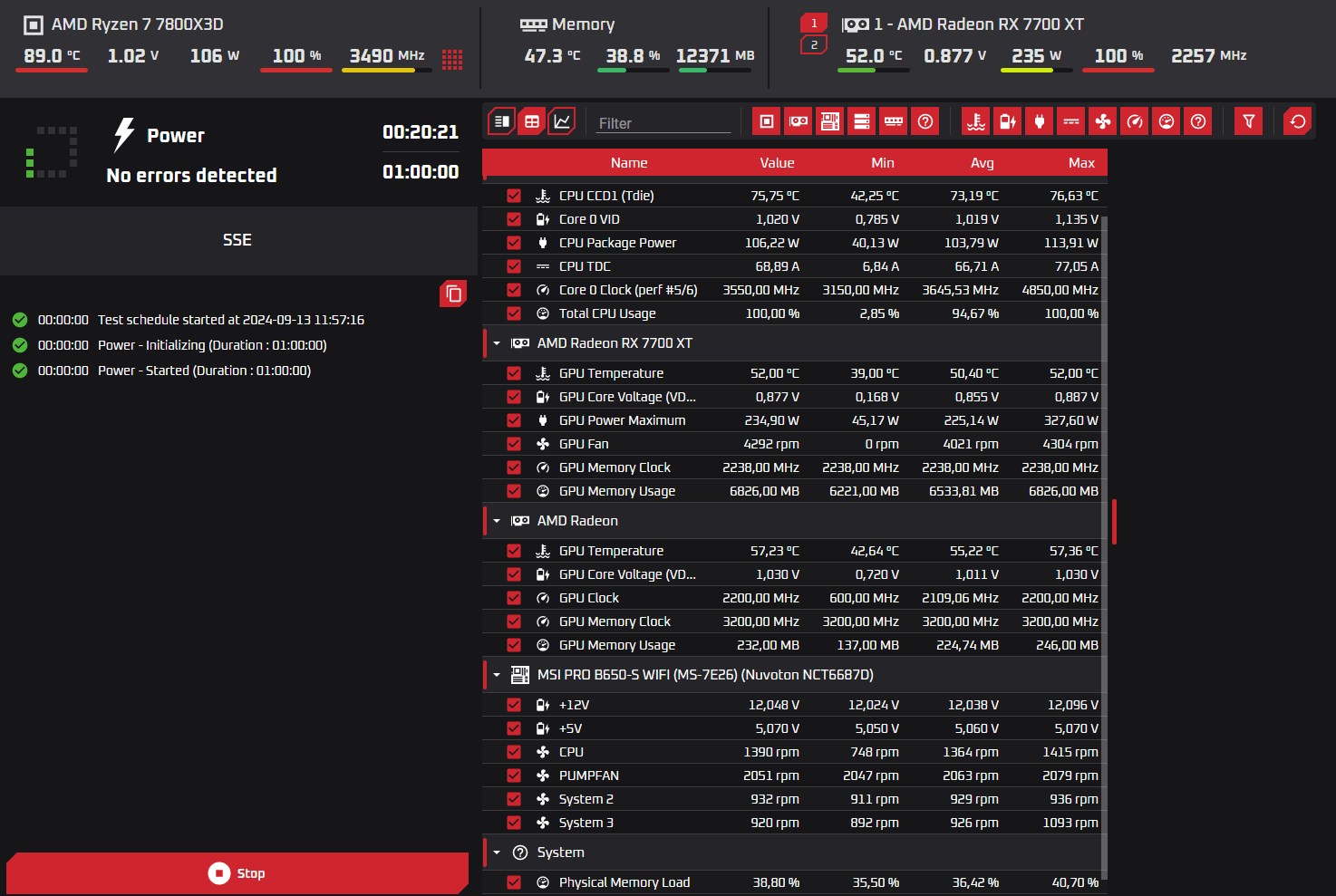The image size is (1336, 896).
Task: Show only current sensors via DC icon
Action: pyautogui.click(x=1071, y=120)
